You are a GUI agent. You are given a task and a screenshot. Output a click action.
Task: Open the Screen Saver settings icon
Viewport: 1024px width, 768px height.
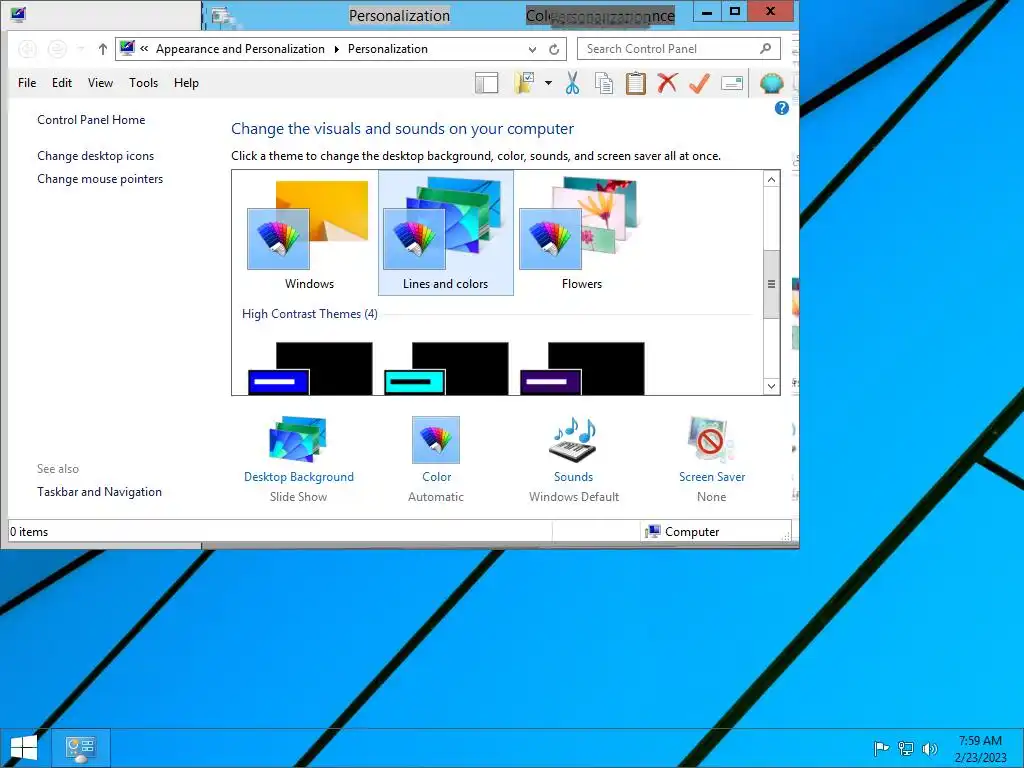(711, 440)
